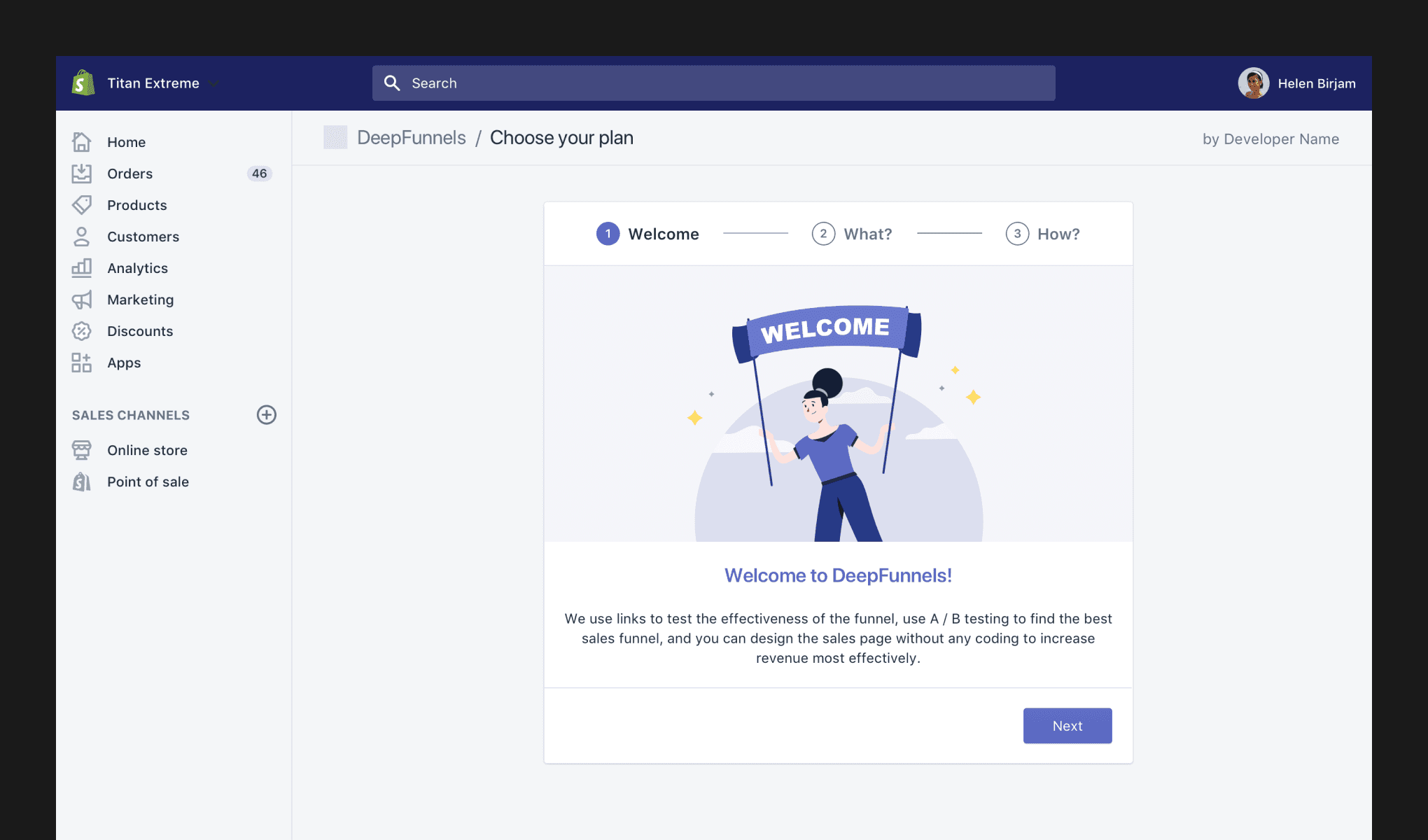
Task: Open the Discounts percent badge icon
Action: [82, 331]
